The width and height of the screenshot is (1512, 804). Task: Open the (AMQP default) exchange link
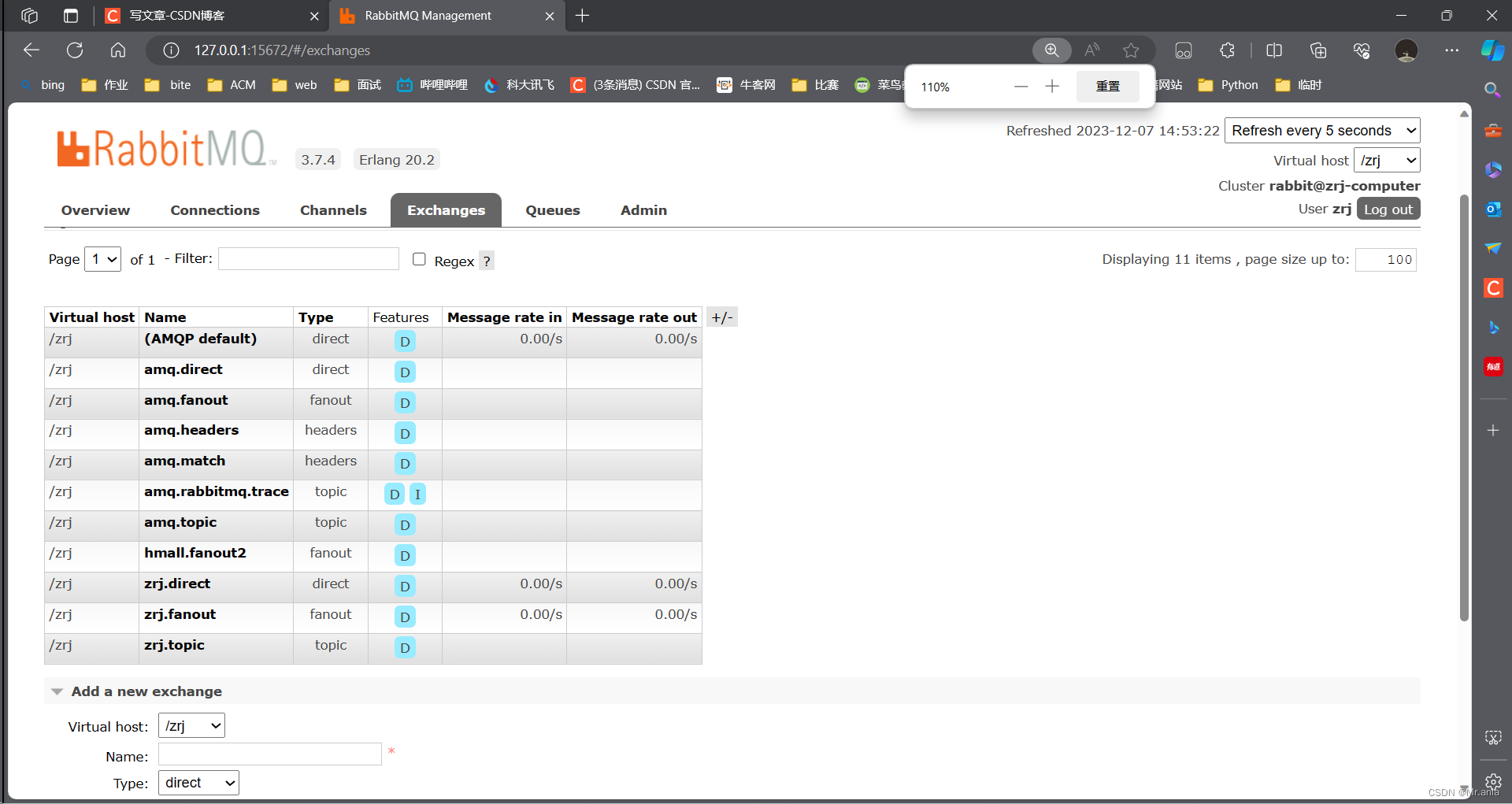click(201, 339)
